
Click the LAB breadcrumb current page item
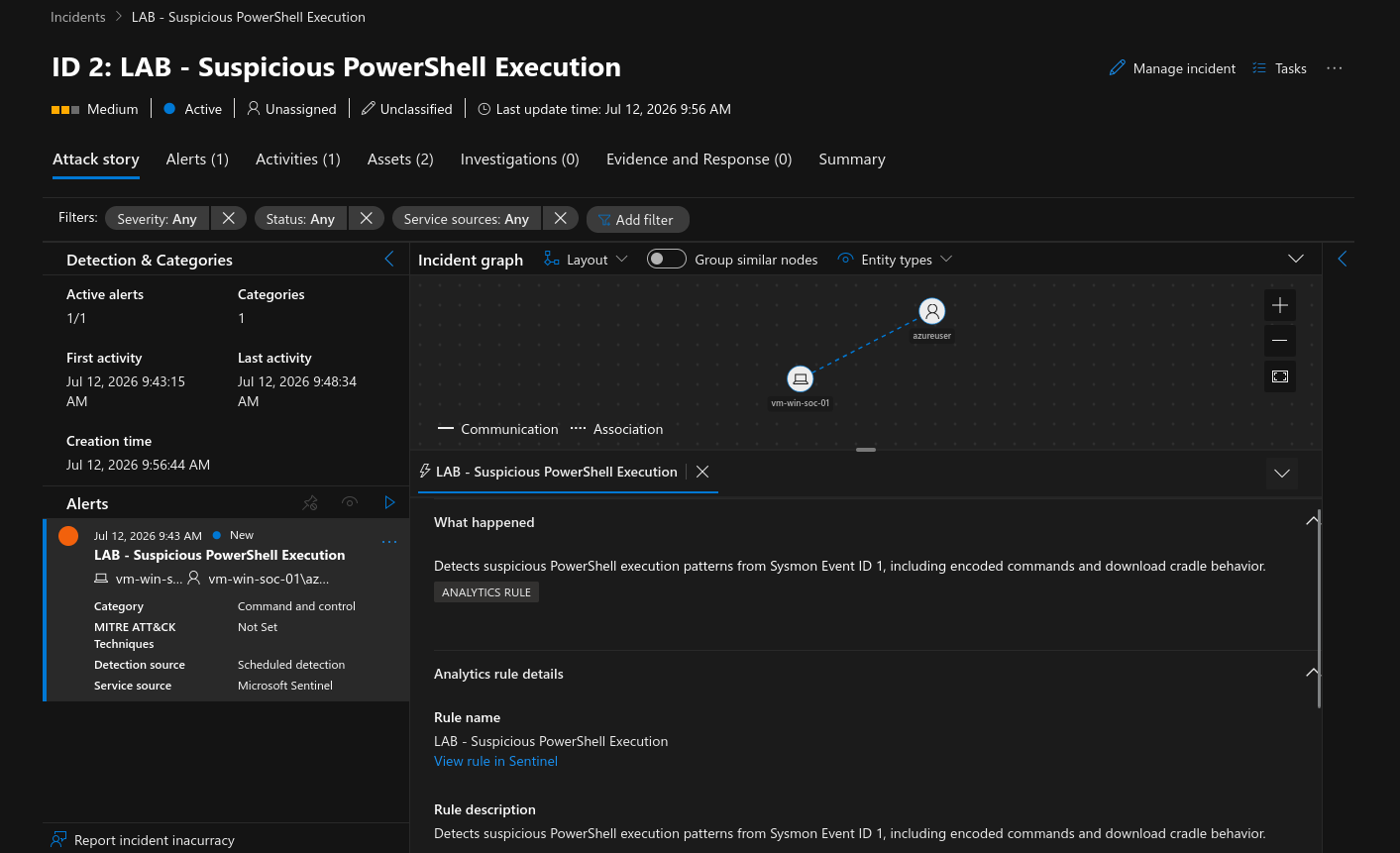tap(249, 17)
